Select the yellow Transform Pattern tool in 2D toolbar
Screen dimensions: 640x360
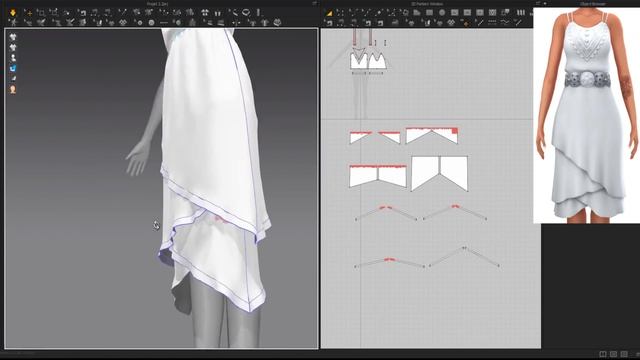pos(329,13)
